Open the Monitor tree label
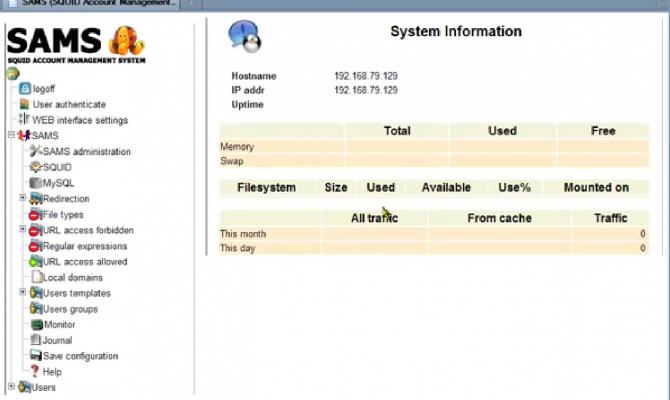This screenshot has height=400, width=670. tap(60, 324)
